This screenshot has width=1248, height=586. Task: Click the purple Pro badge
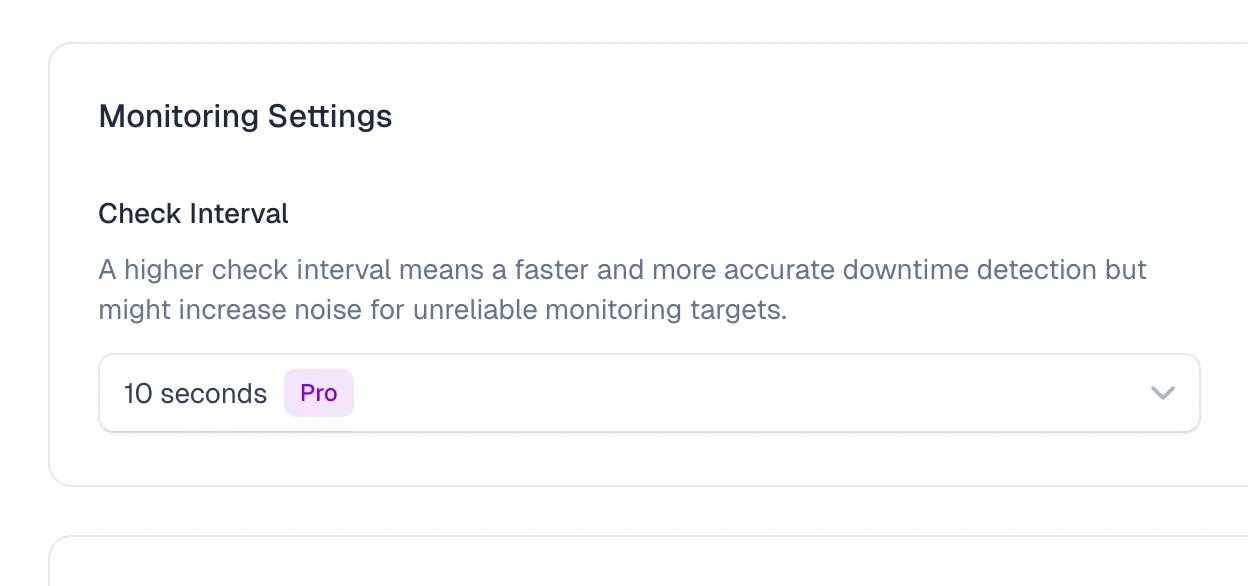(x=319, y=393)
